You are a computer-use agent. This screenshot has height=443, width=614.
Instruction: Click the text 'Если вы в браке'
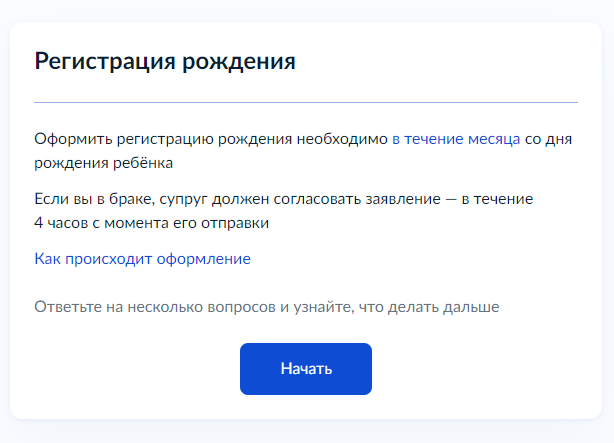pos(94,199)
